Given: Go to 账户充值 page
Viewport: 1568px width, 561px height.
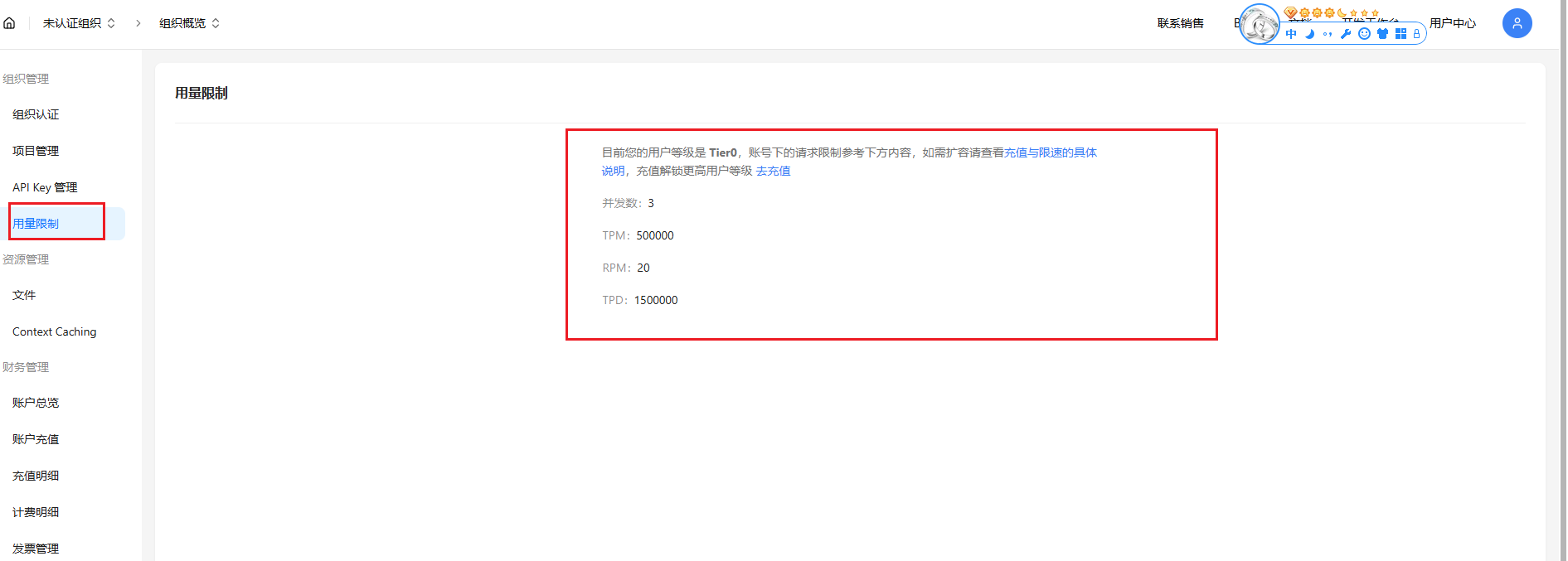Looking at the screenshot, I should click(36, 439).
